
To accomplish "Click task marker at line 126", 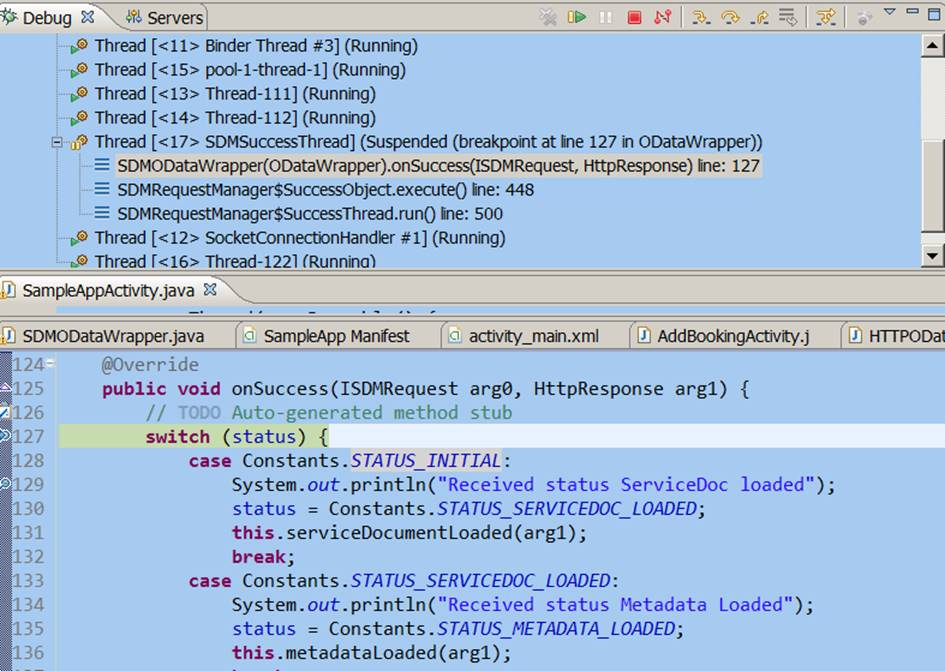I will pos(5,412).
